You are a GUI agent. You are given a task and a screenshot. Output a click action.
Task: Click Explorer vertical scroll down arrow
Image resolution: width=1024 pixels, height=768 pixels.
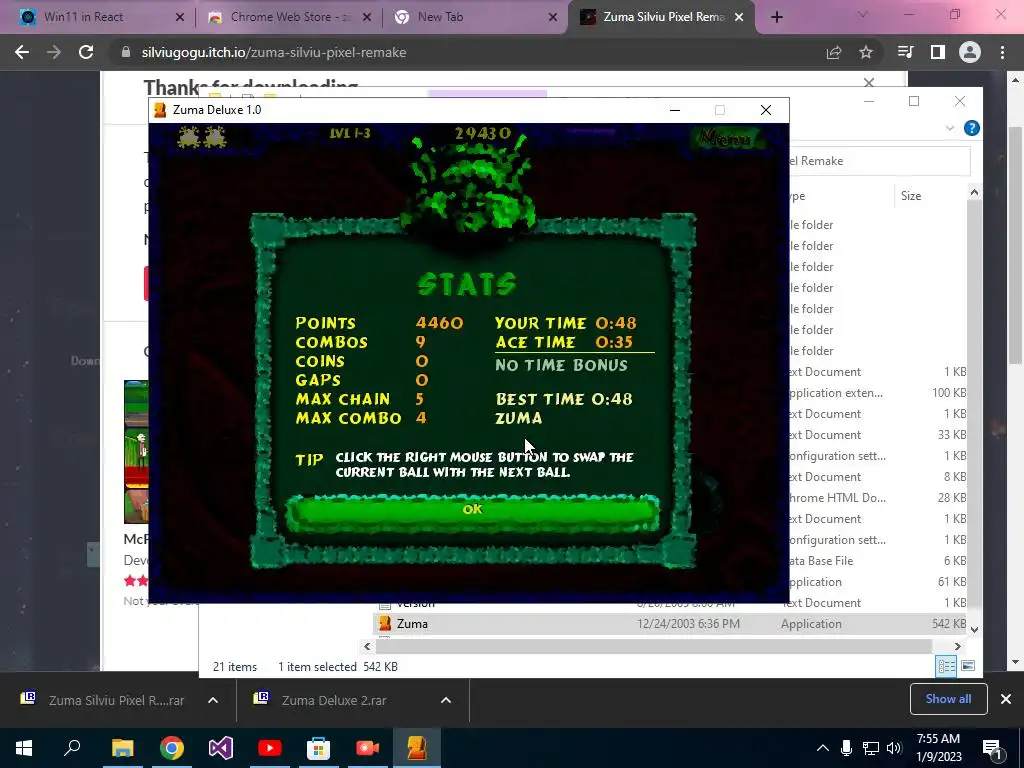(974, 630)
